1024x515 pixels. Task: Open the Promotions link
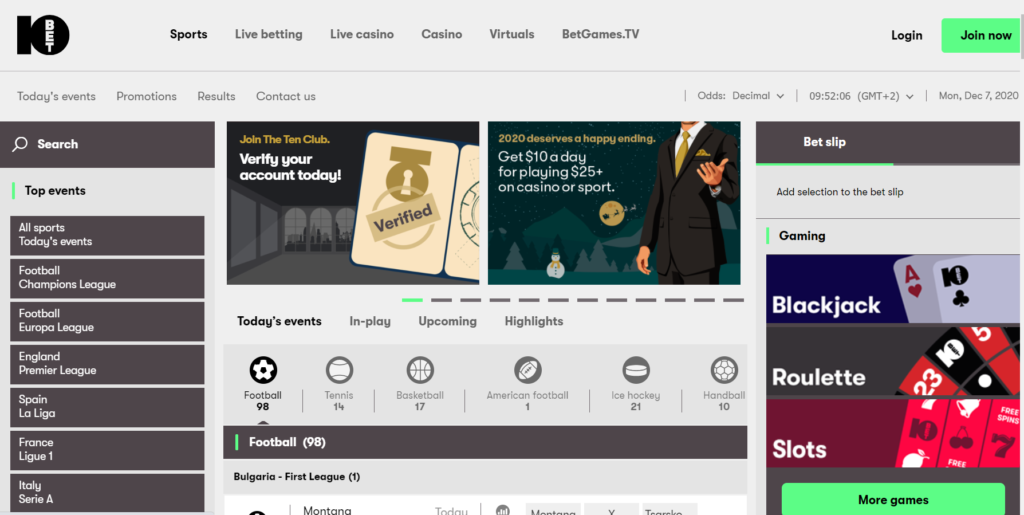(x=146, y=97)
